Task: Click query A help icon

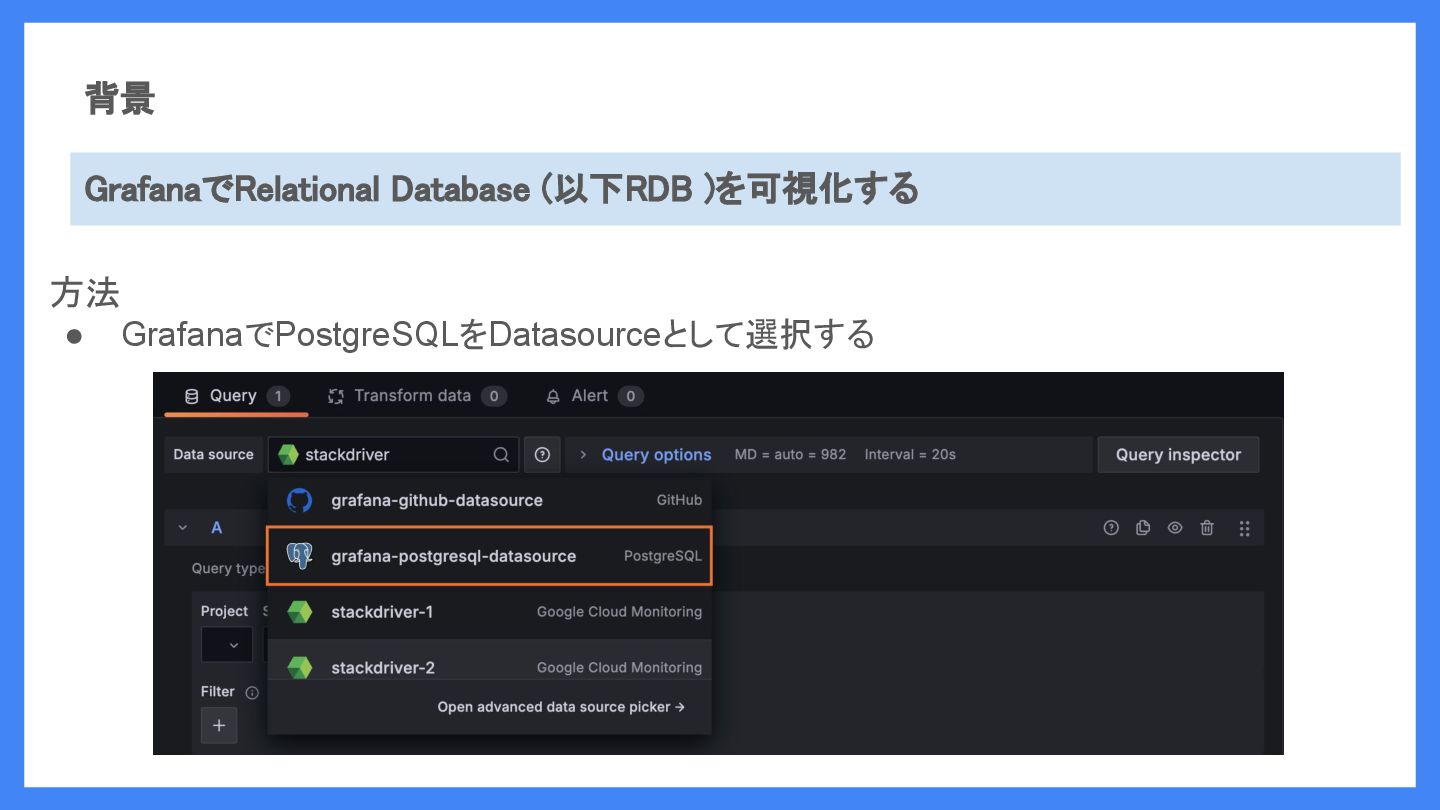Action: pyautogui.click(x=1111, y=527)
